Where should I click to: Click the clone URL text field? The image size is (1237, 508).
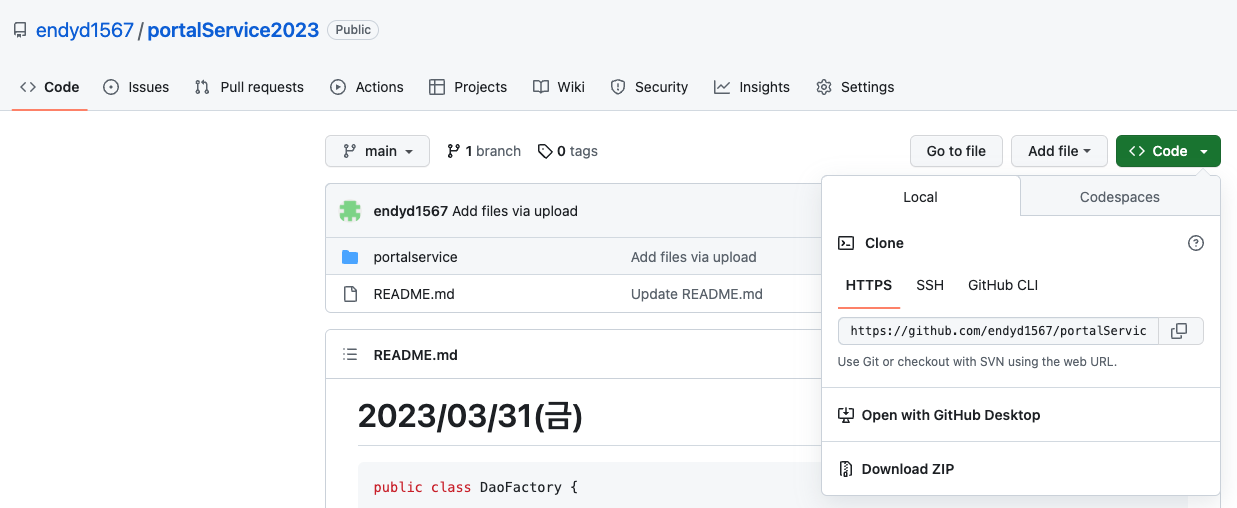coord(998,331)
